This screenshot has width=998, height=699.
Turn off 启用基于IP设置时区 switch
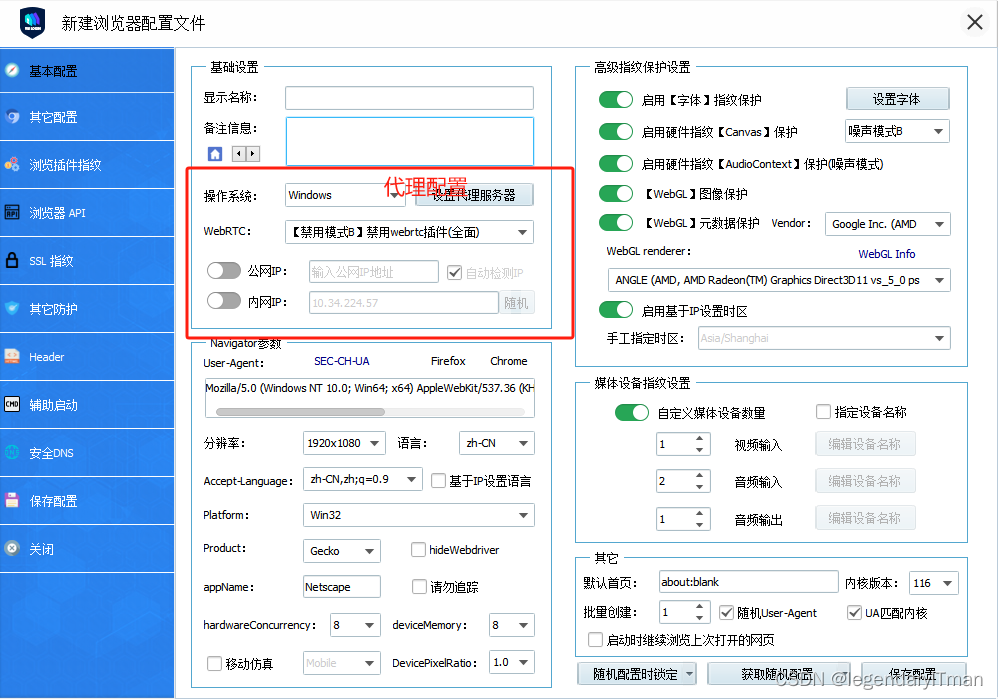tap(615, 310)
